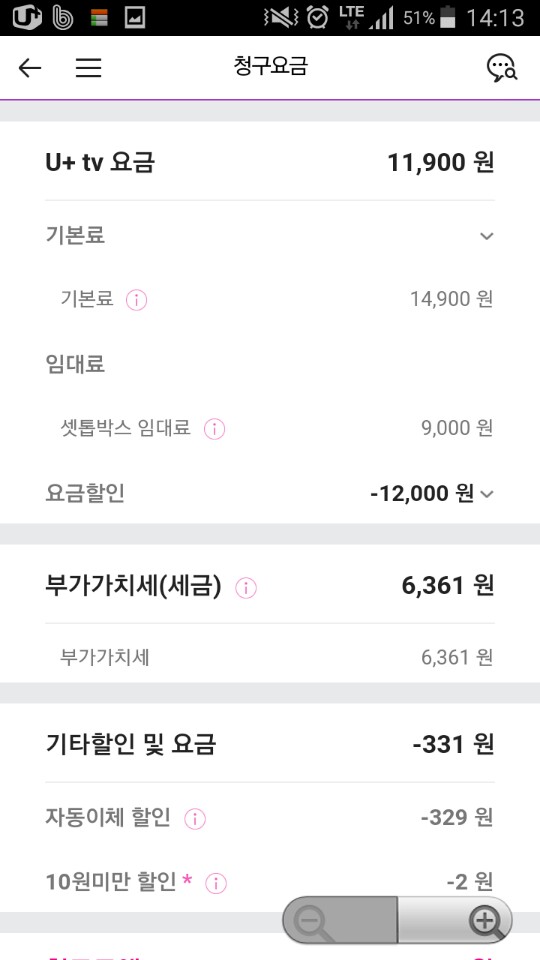Viewport: 540px width, 960px height.
Task: Tap info icon next to 기본료
Action: (x=137, y=300)
